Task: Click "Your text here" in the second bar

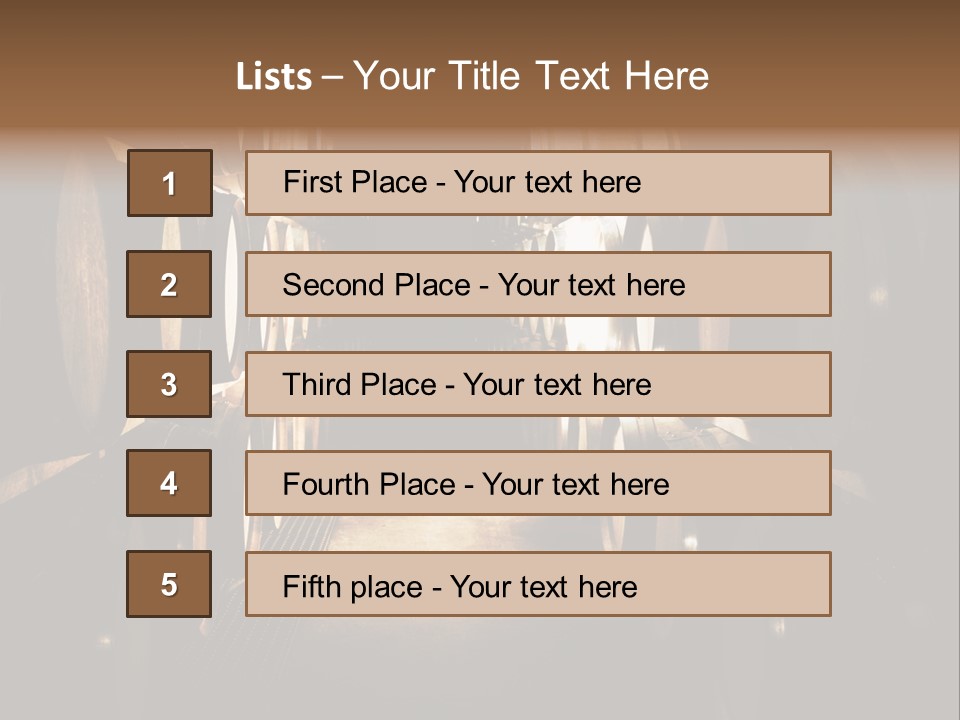Action: 591,285
